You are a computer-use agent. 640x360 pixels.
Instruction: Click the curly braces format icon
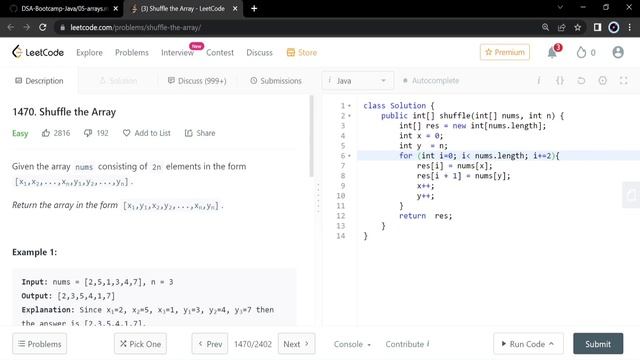[x=560, y=81]
